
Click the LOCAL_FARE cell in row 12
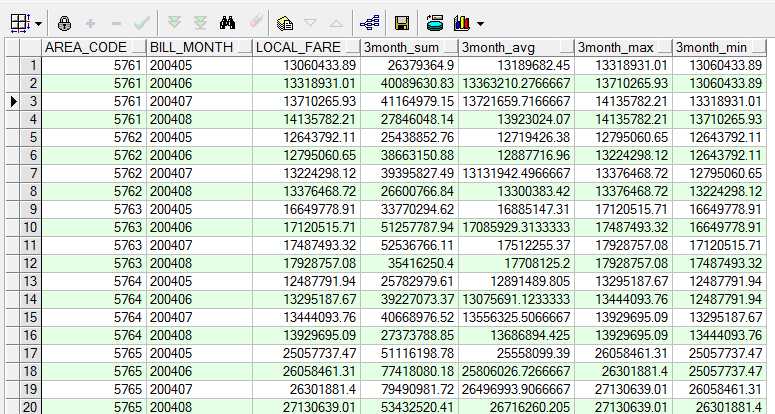[306, 263]
